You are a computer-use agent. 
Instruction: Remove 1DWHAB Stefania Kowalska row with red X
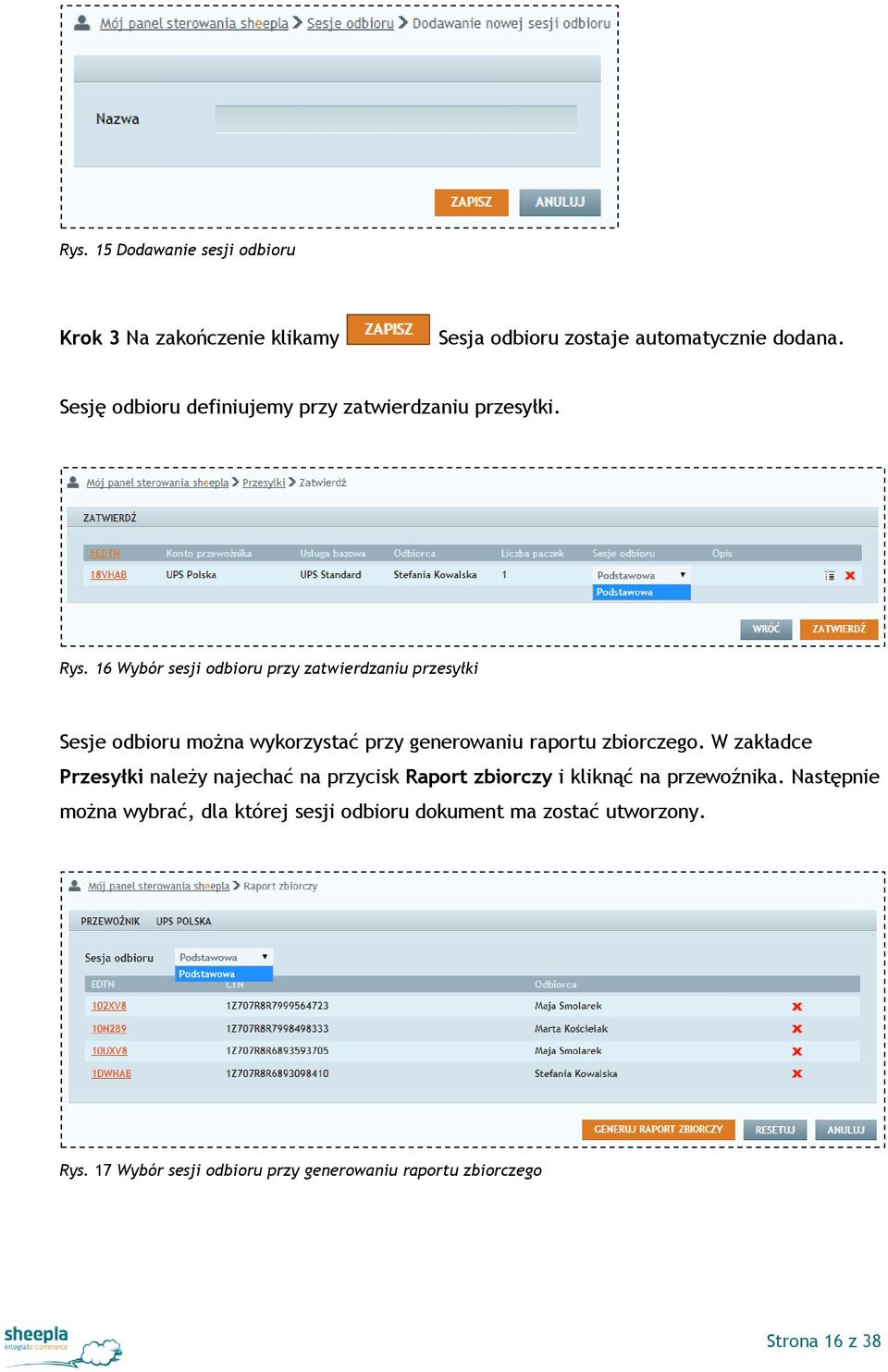click(x=797, y=1073)
